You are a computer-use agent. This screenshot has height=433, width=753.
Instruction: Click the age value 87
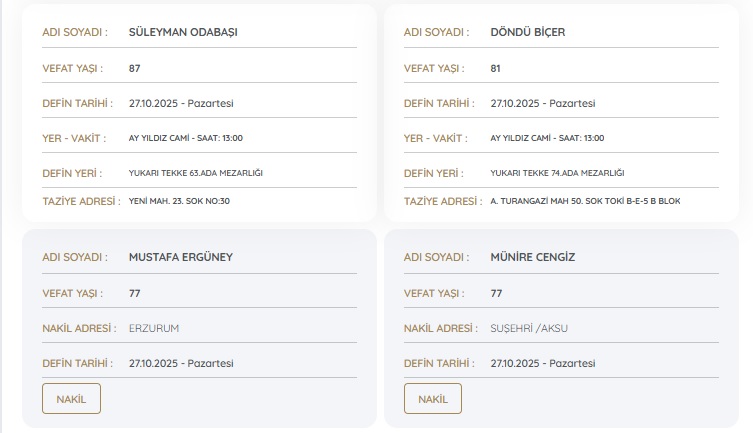135,68
